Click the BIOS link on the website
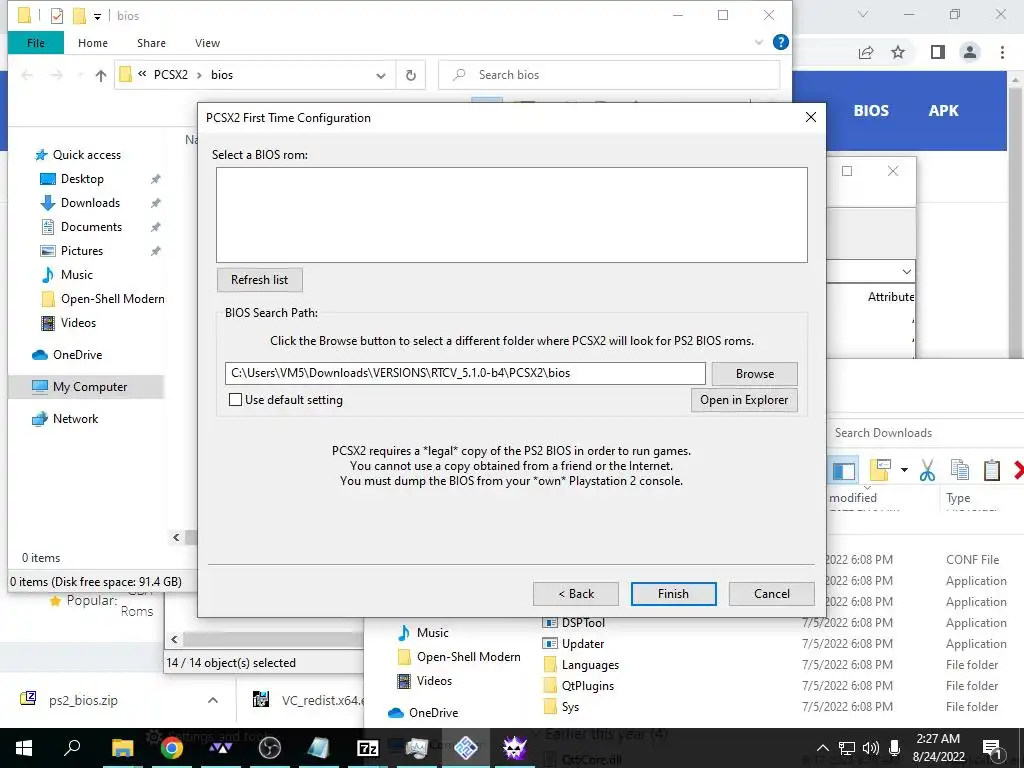Image resolution: width=1024 pixels, height=768 pixels. [x=871, y=110]
